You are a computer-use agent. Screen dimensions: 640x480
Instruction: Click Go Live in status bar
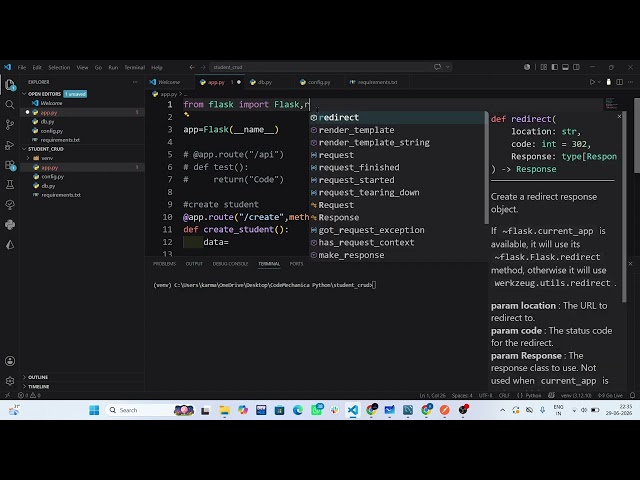(x=610, y=395)
